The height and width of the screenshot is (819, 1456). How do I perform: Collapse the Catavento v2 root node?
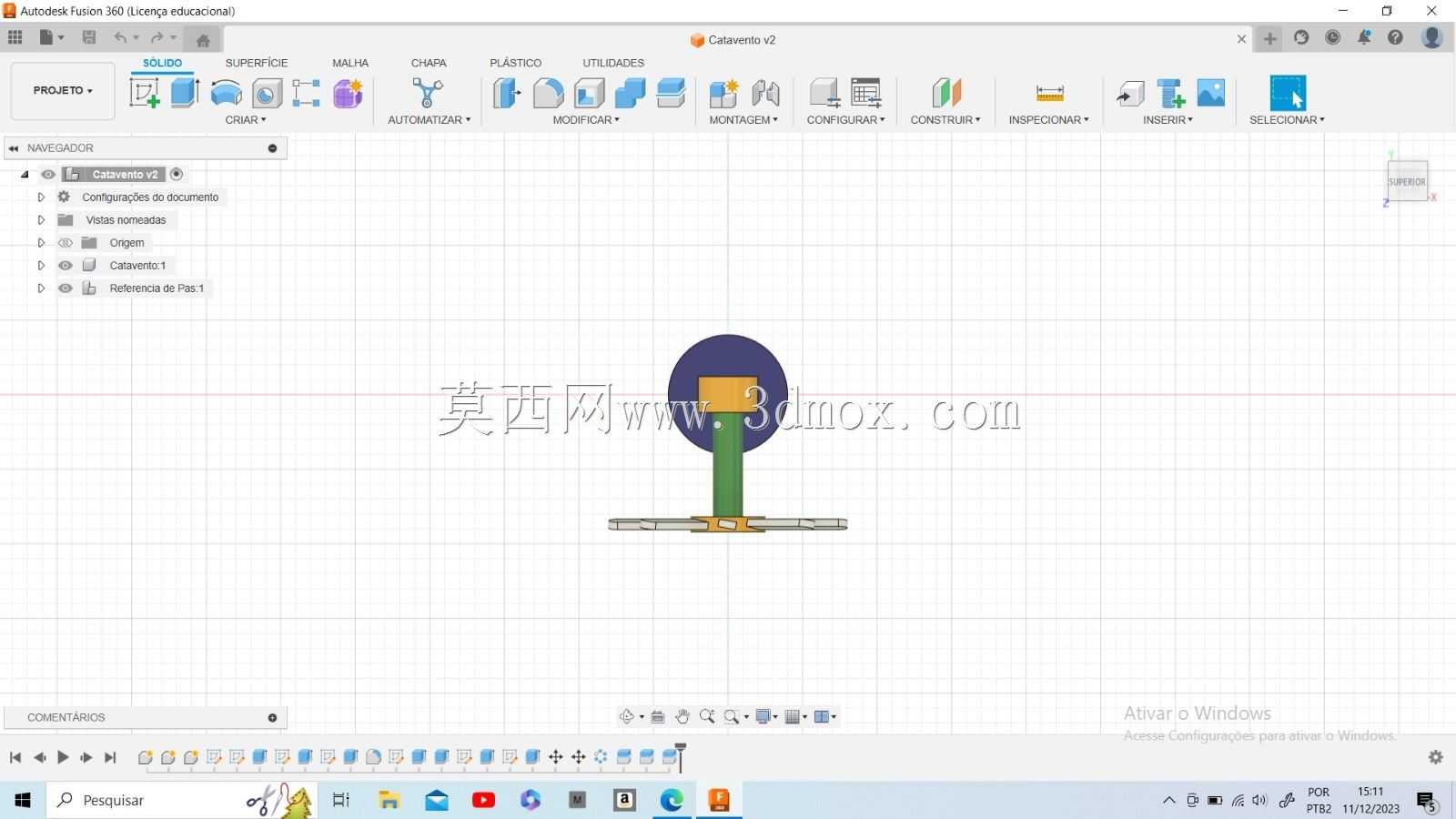[25, 175]
